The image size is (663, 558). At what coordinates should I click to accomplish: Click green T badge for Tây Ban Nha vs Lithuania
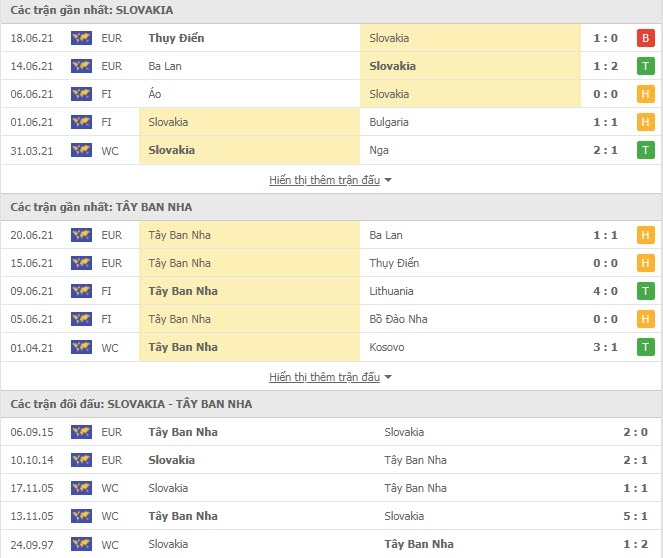coord(645,291)
